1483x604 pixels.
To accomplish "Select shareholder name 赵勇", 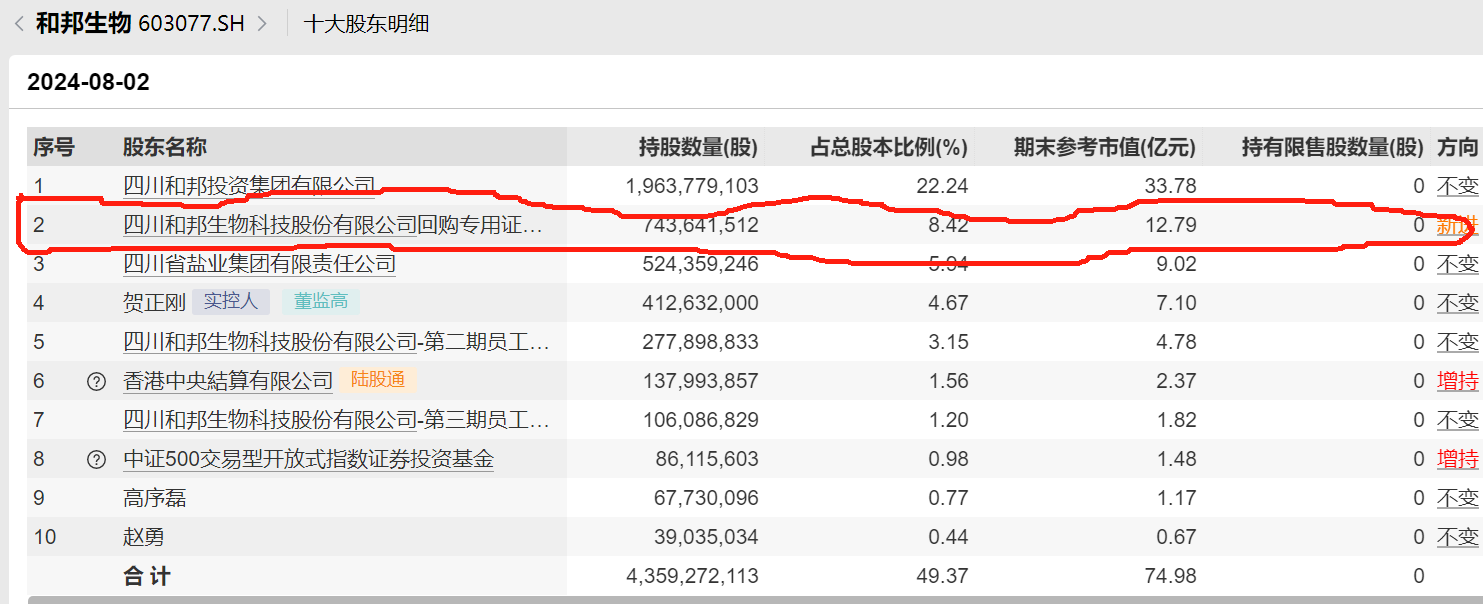I will (144, 537).
